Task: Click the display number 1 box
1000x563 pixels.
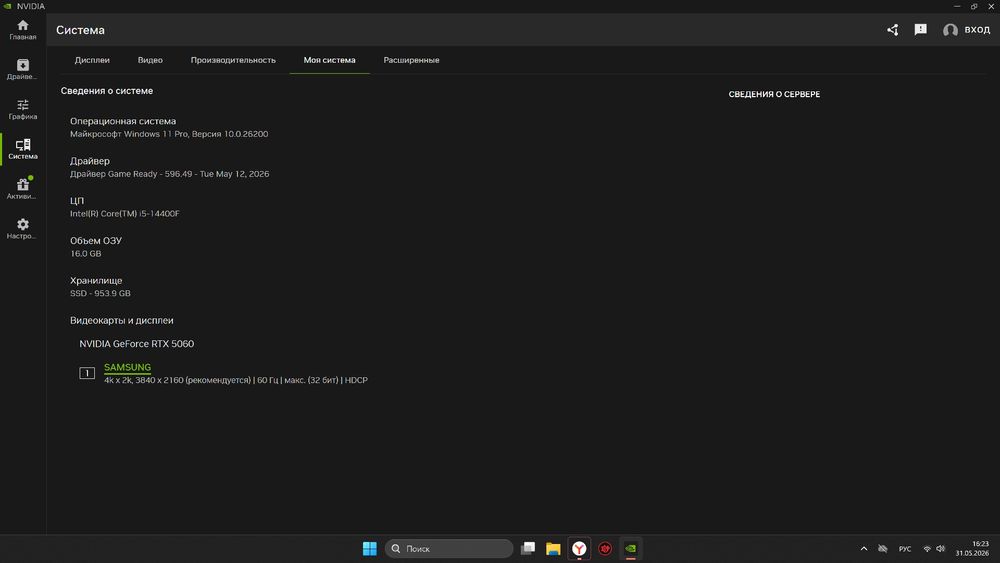Action: coord(87,373)
